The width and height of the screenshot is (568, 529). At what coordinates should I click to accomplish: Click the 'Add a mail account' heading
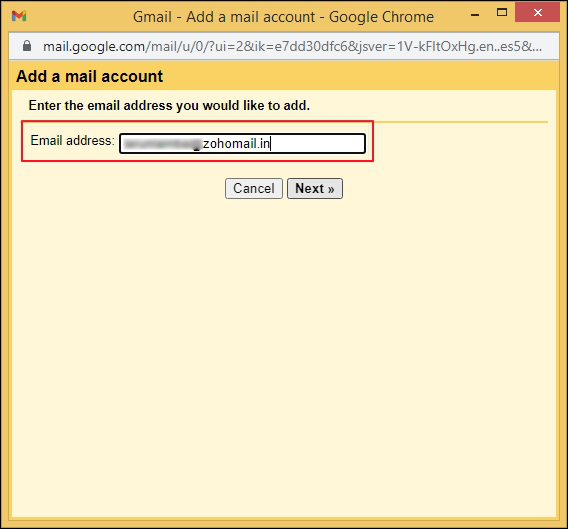[x=89, y=76]
